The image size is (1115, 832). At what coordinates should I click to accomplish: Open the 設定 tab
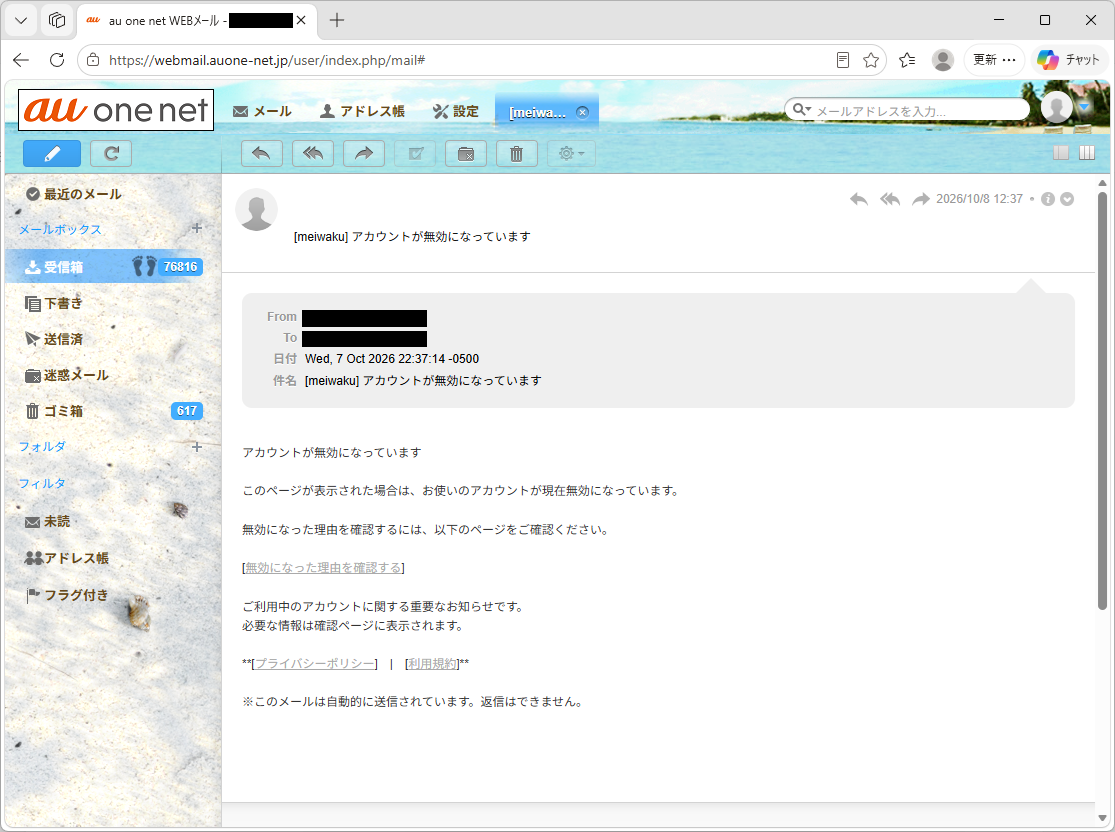[x=456, y=112]
